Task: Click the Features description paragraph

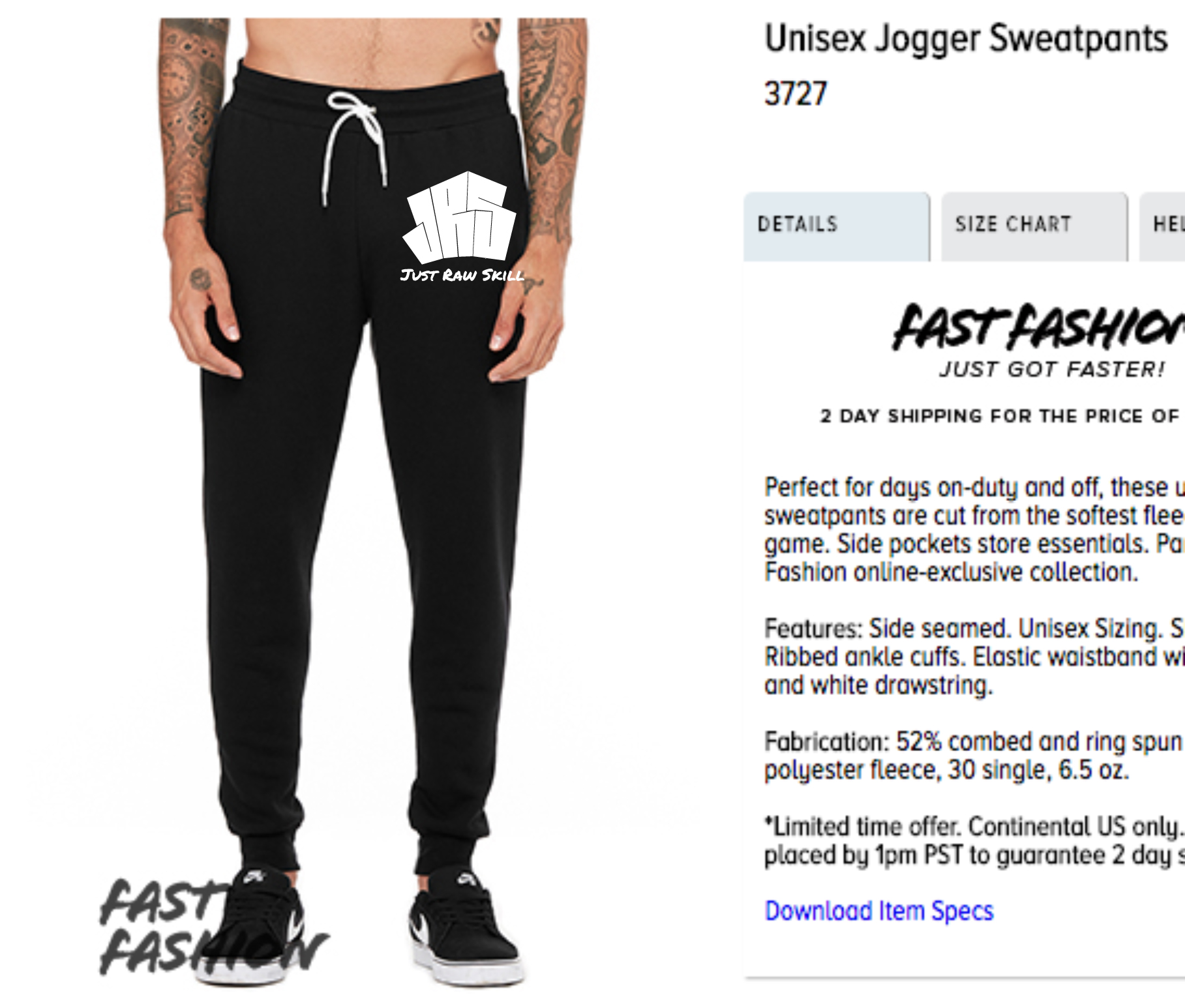Action: pos(974,657)
